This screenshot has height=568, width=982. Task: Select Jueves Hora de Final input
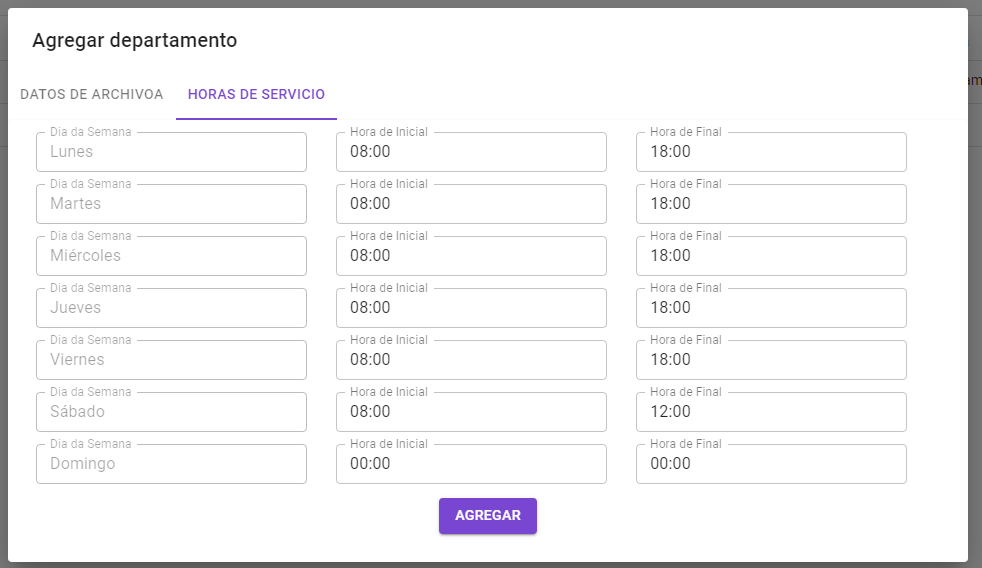(x=771, y=307)
